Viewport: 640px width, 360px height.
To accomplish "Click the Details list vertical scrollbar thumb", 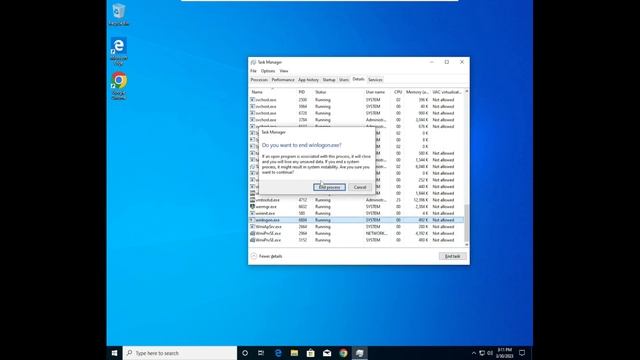I will pyautogui.click(x=467, y=223).
